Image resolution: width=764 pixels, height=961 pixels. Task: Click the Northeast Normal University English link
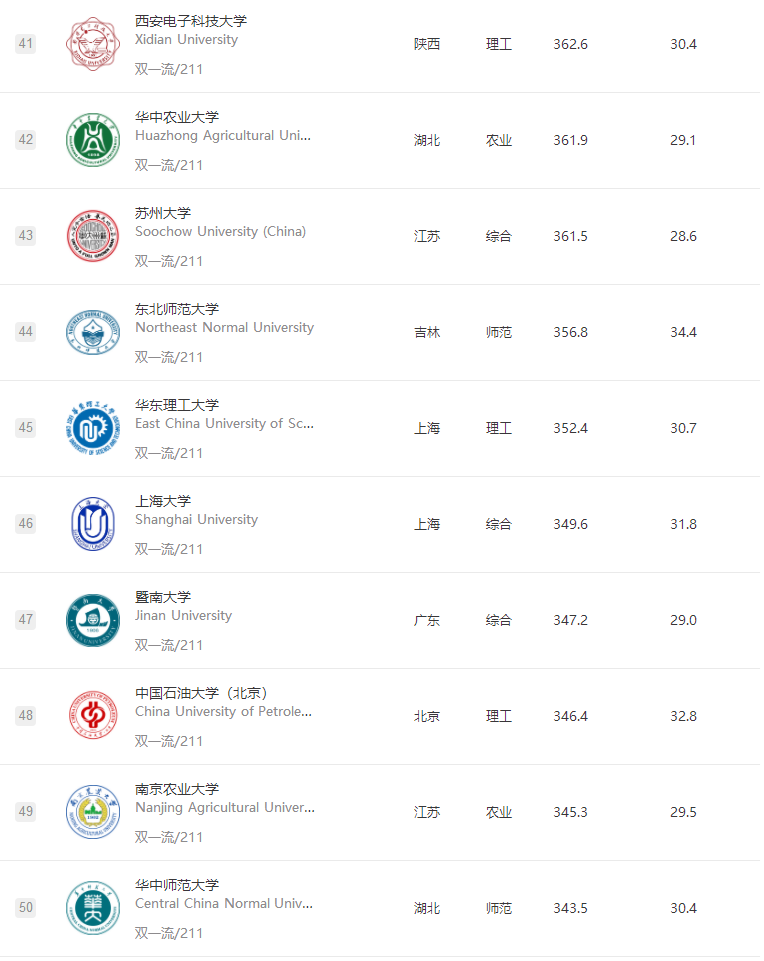[x=224, y=327]
